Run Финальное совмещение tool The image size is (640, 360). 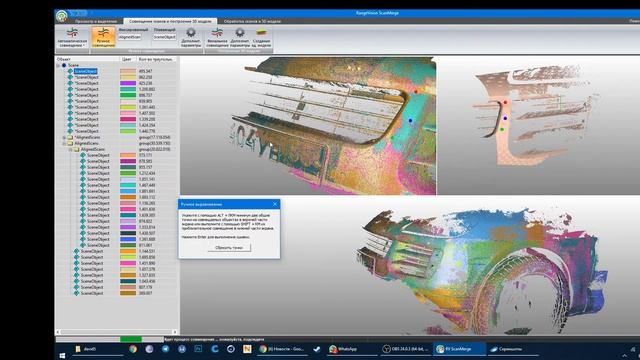pos(217,37)
